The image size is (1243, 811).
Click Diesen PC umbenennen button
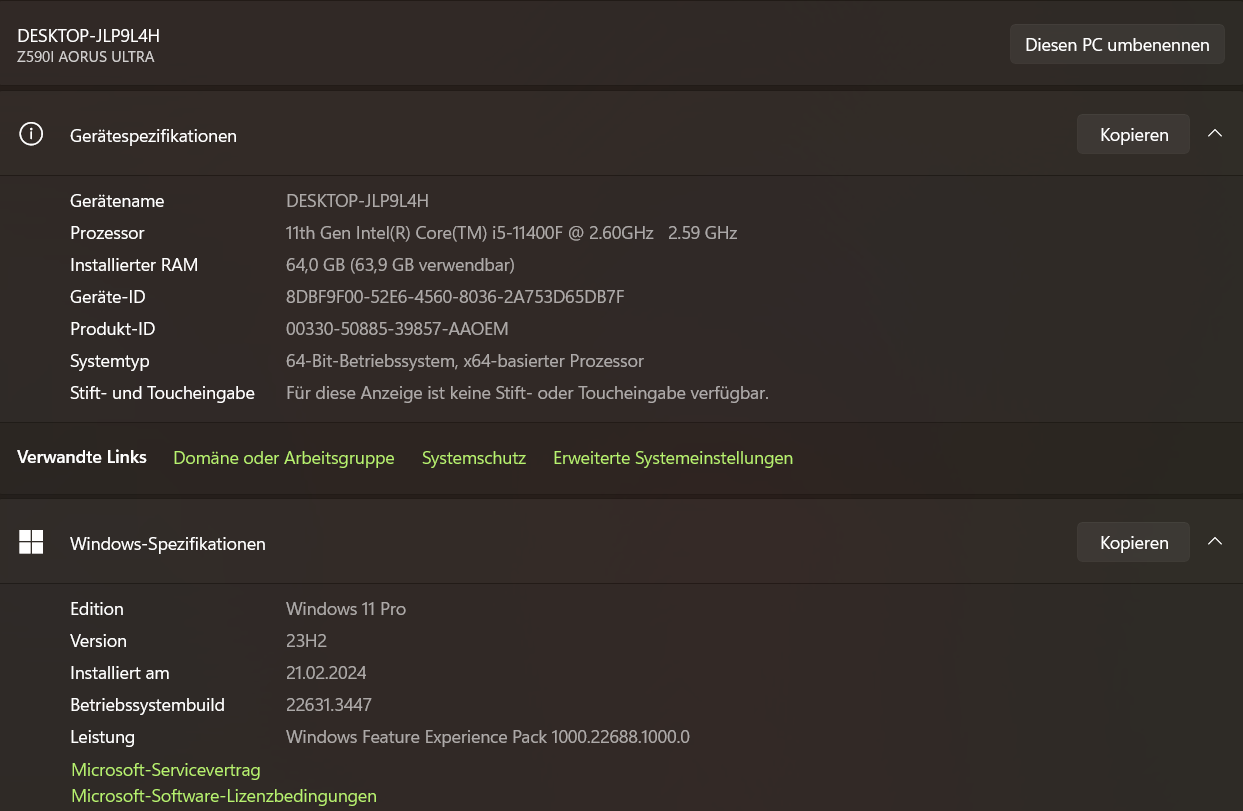click(x=1117, y=45)
